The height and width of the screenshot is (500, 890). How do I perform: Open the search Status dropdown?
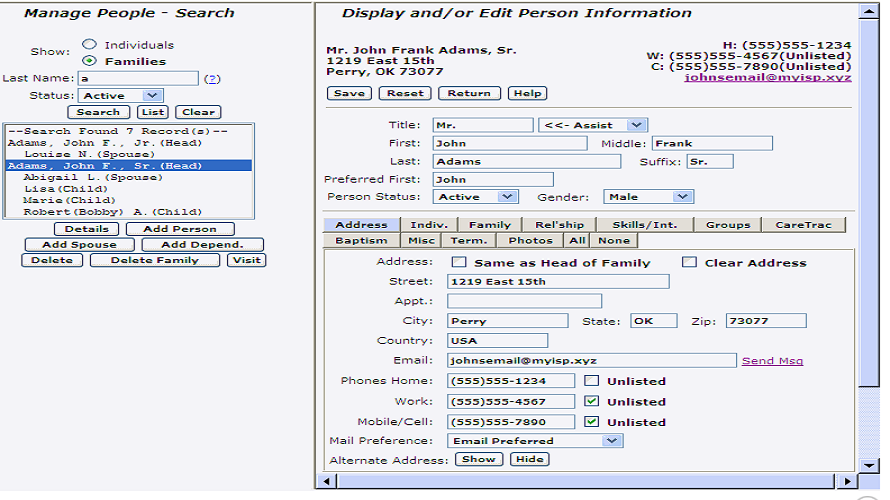coord(120,95)
